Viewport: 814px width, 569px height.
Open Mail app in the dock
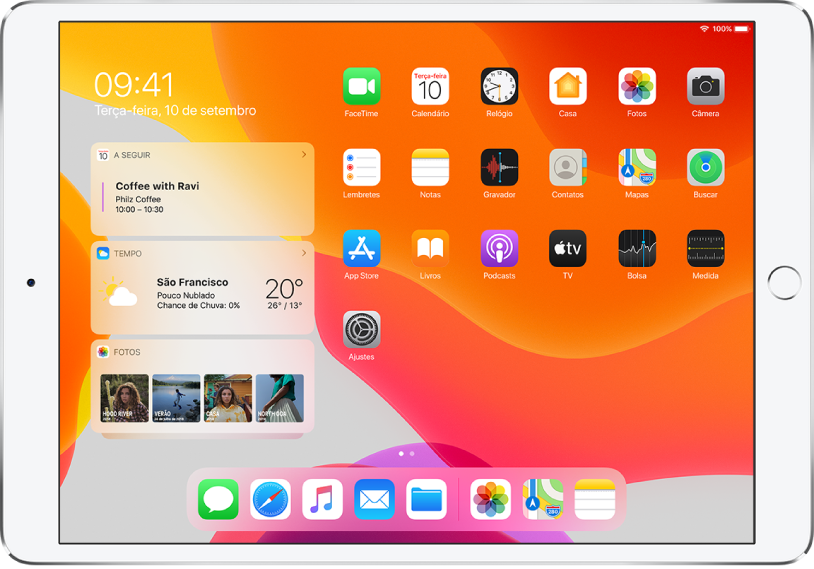[374, 499]
